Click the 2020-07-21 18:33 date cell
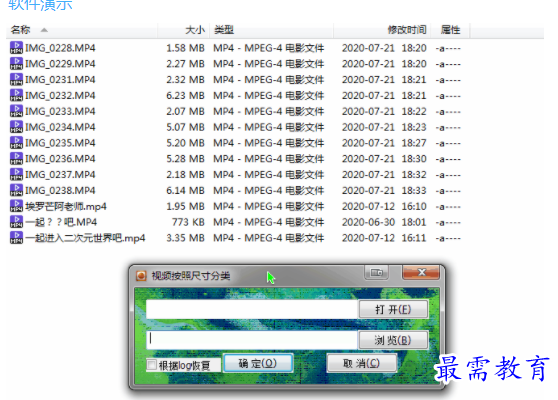558x400 pixels. (384, 190)
